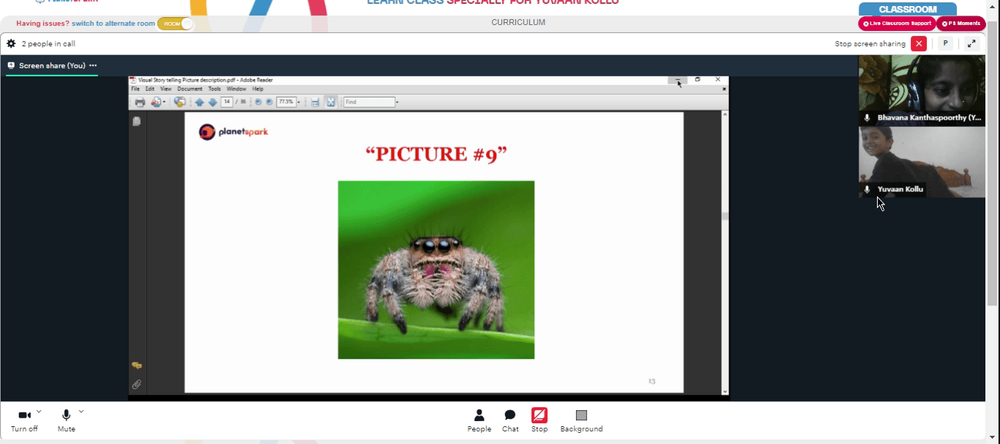Screen dimensions: 1000x444
Task: Open the Pages panel icon in Reader sidebar
Action: (x=136, y=121)
